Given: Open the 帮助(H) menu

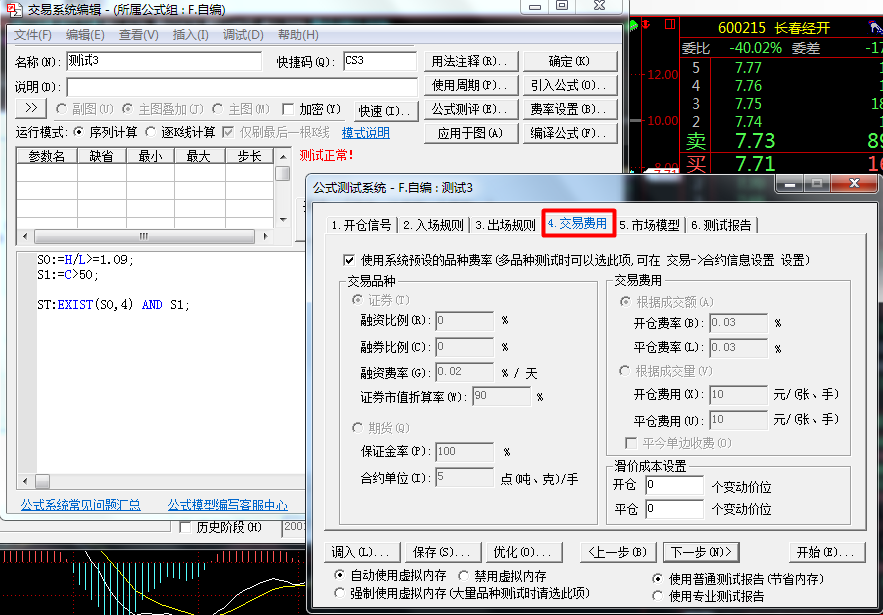Looking at the screenshot, I should 298,35.
